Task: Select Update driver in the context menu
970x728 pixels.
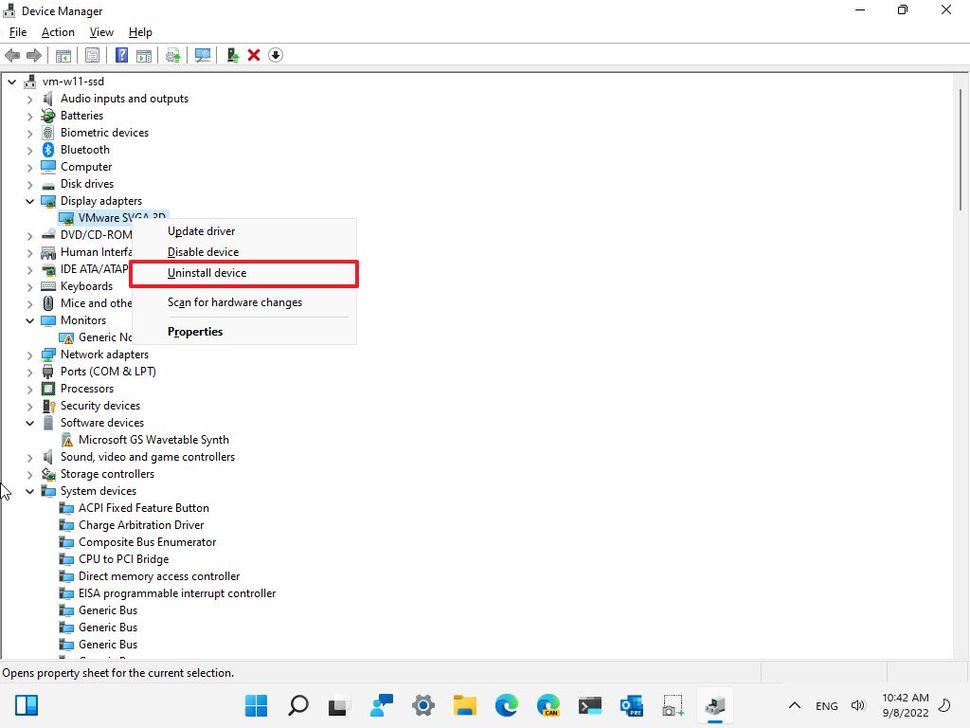Action: coord(200,230)
